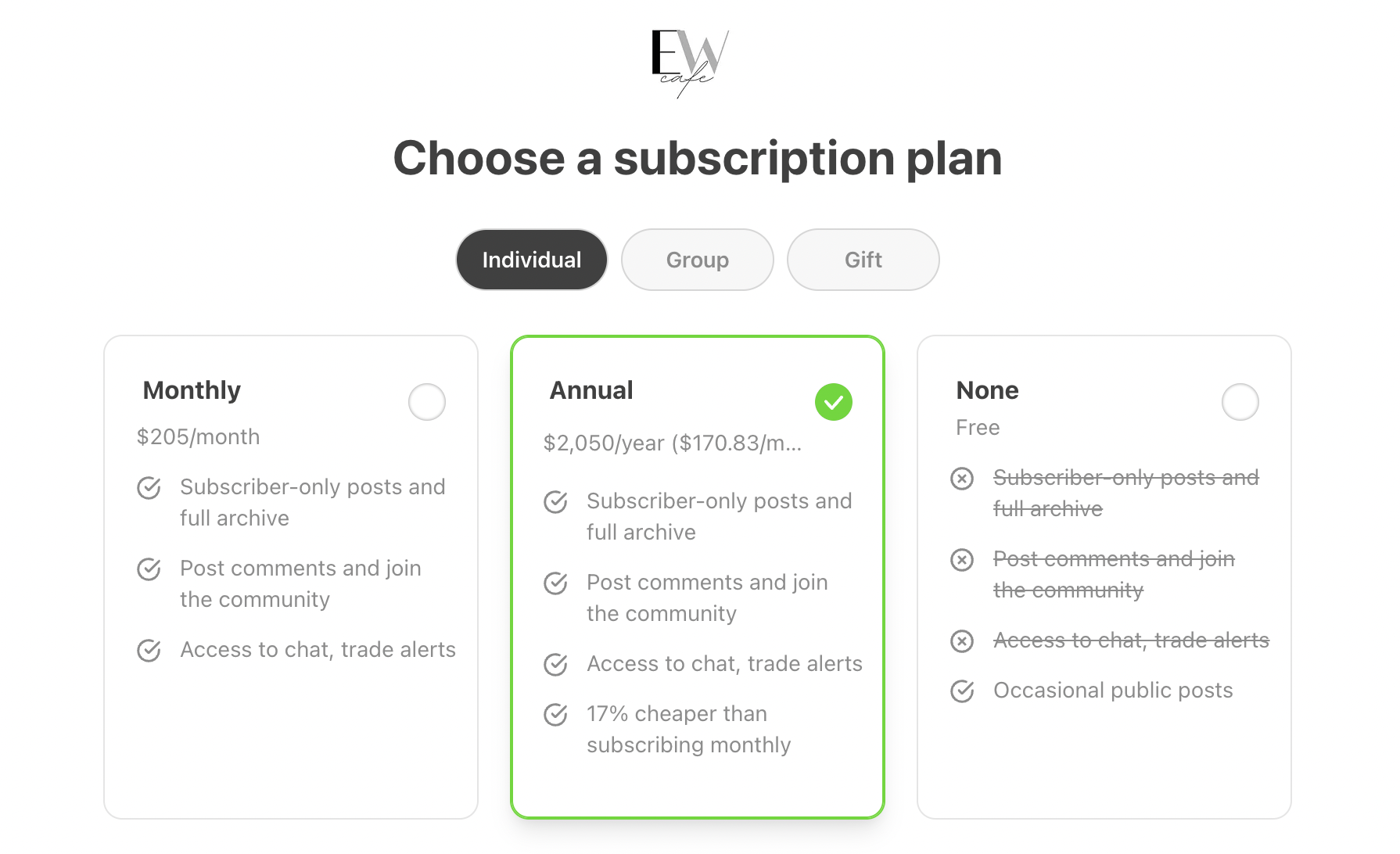Select the None plan radio button
Viewport: 1400px width, 854px height.
[1240, 401]
